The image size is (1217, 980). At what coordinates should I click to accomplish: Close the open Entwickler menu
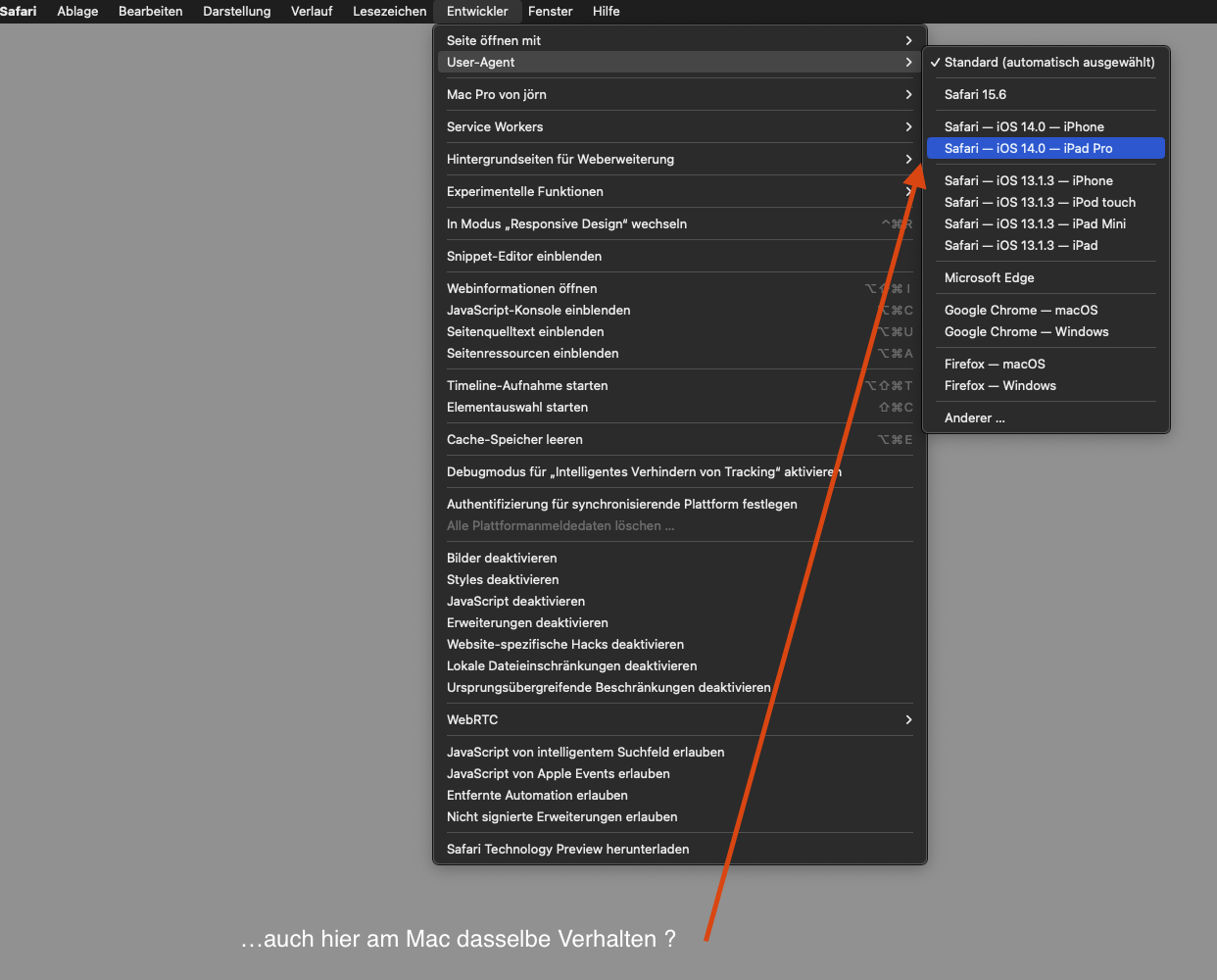[x=477, y=11]
